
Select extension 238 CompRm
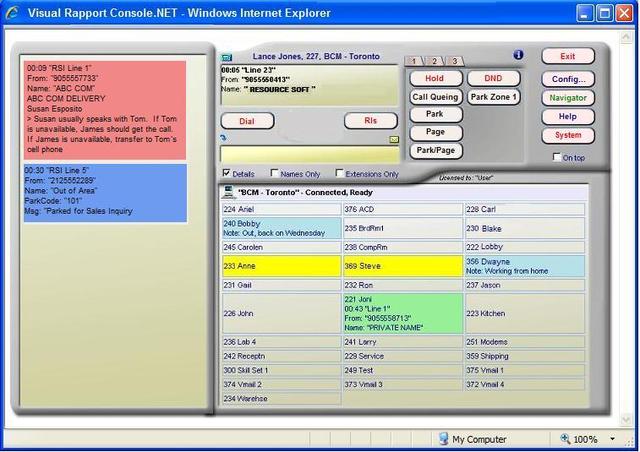click(x=403, y=247)
